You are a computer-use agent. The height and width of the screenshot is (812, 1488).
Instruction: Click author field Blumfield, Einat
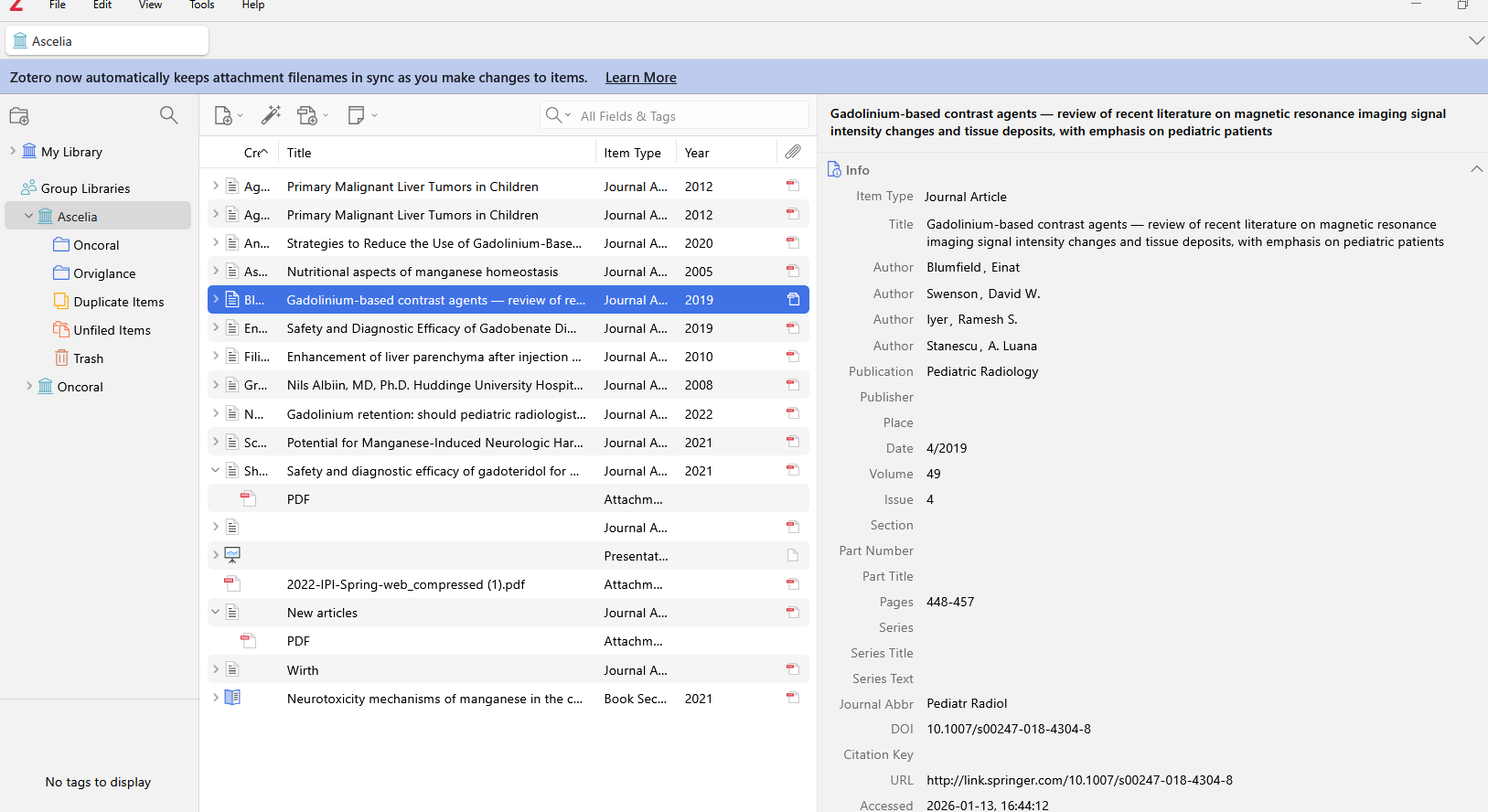point(973,267)
